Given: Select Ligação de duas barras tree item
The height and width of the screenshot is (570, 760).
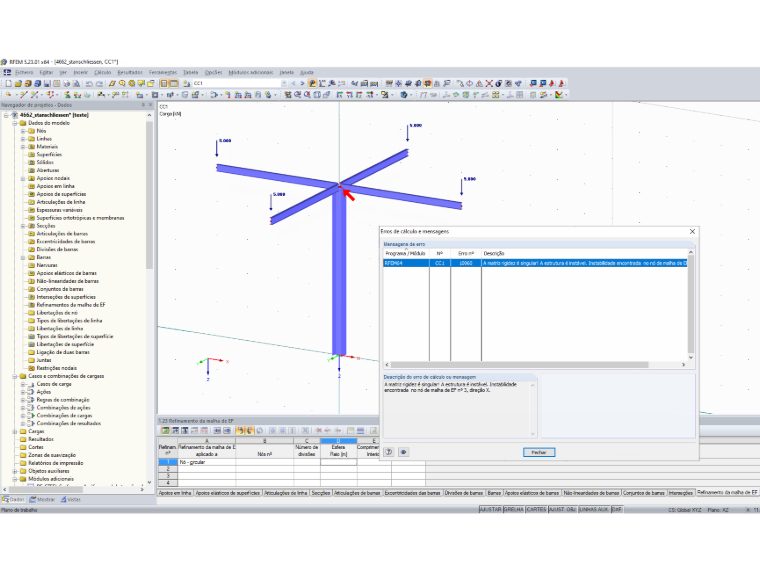Looking at the screenshot, I should coord(63,352).
